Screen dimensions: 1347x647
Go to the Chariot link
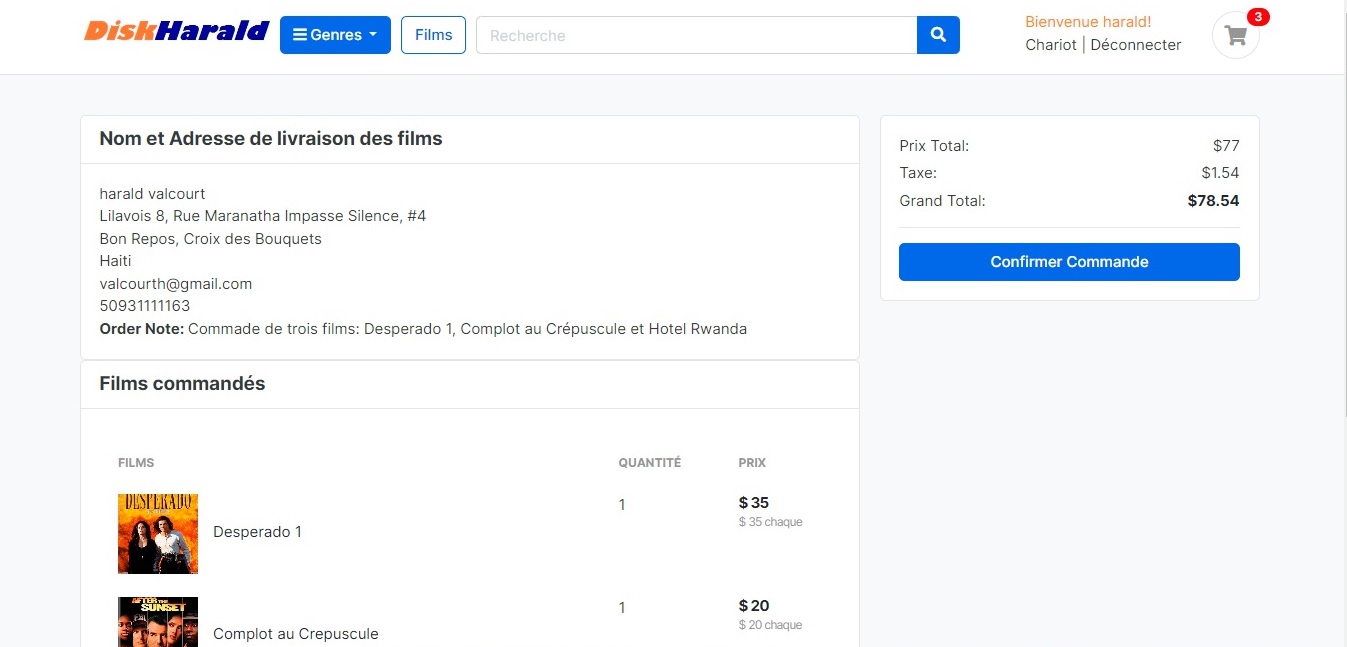(1051, 45)
